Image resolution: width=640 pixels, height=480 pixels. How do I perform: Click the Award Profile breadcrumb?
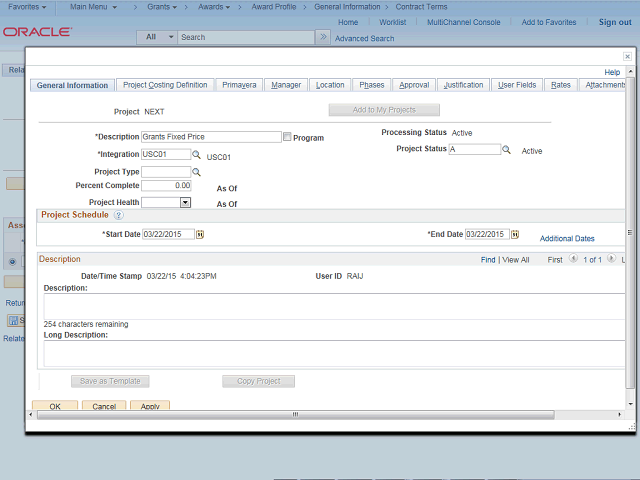point(274,7)
